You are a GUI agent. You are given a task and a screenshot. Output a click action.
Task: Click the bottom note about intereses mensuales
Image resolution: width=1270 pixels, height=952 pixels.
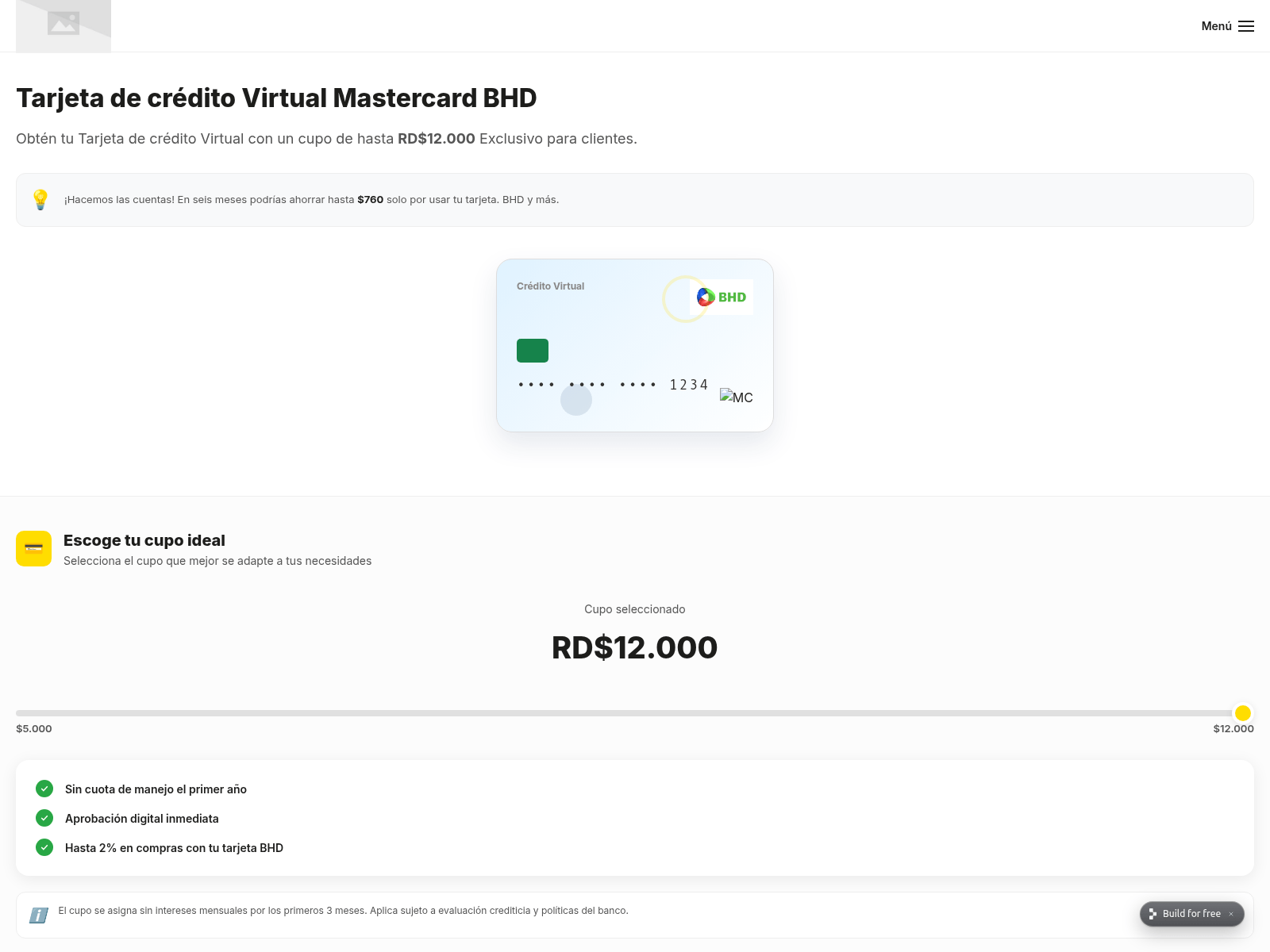coord(343,911)
